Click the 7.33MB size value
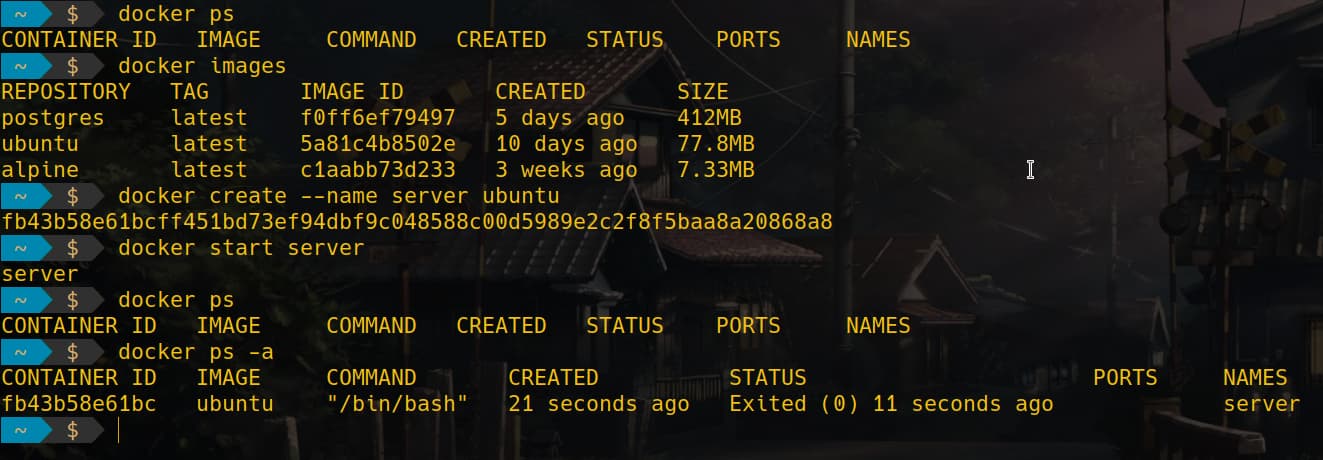 (x=716, y=170)
